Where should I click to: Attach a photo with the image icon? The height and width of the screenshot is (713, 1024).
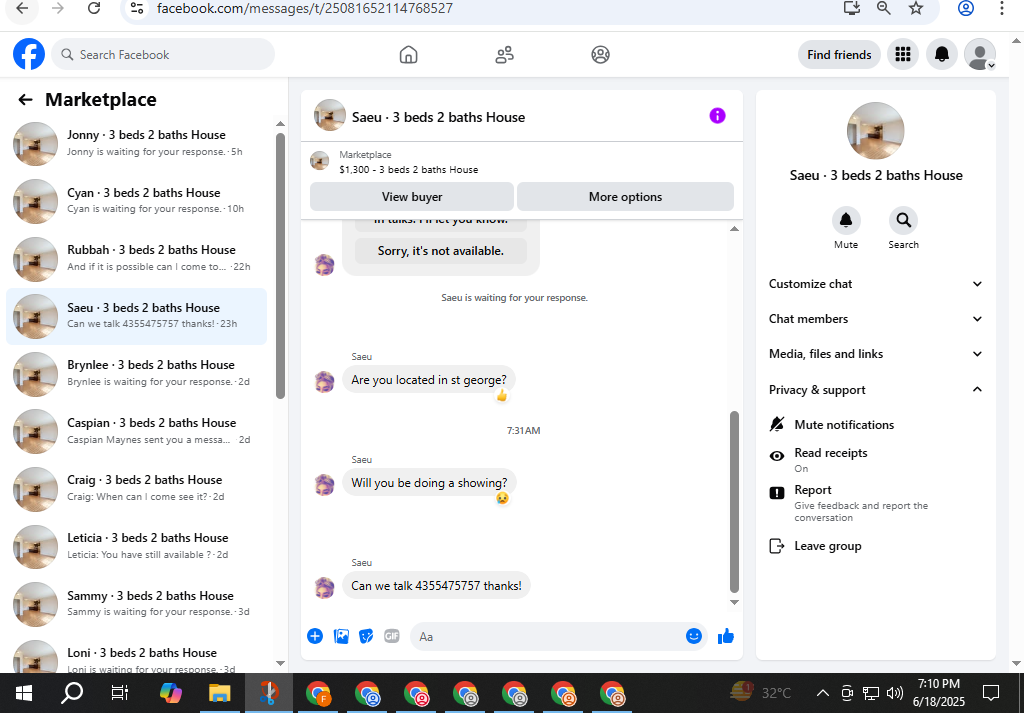pyautogui.click(x=341, y=636)
